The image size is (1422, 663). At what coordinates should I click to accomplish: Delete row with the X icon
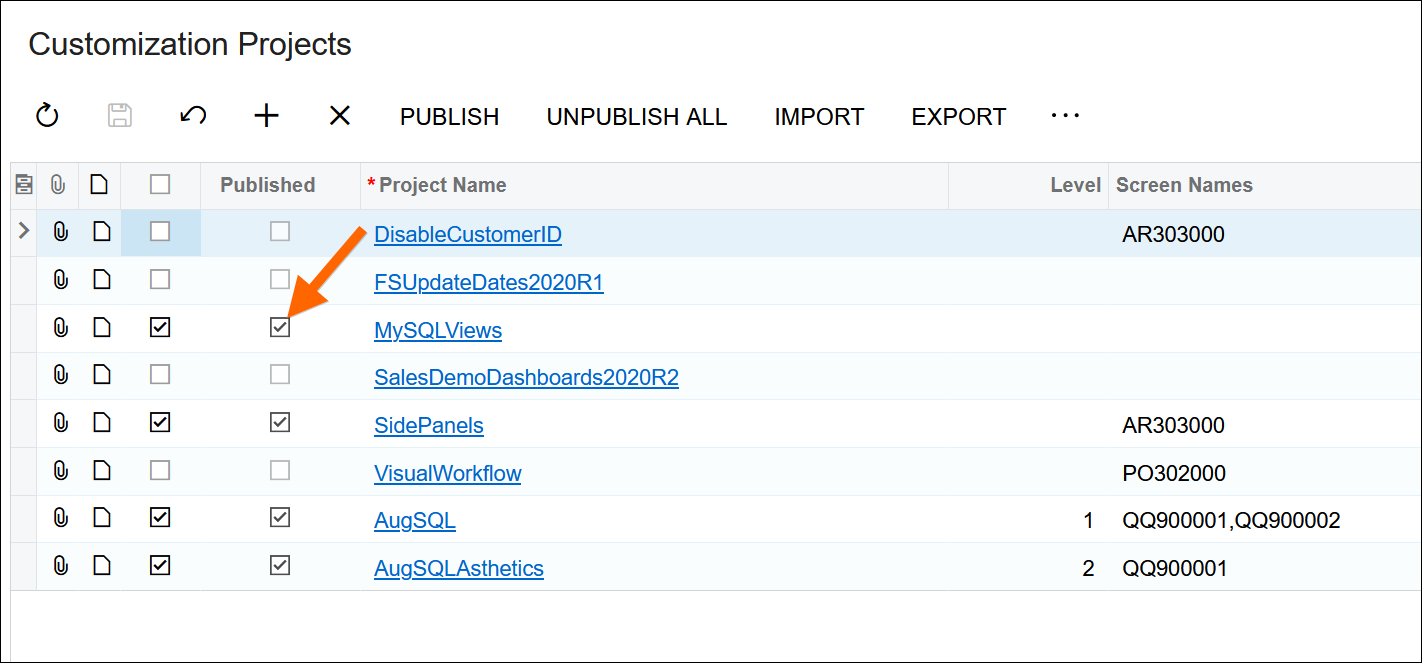340,116
